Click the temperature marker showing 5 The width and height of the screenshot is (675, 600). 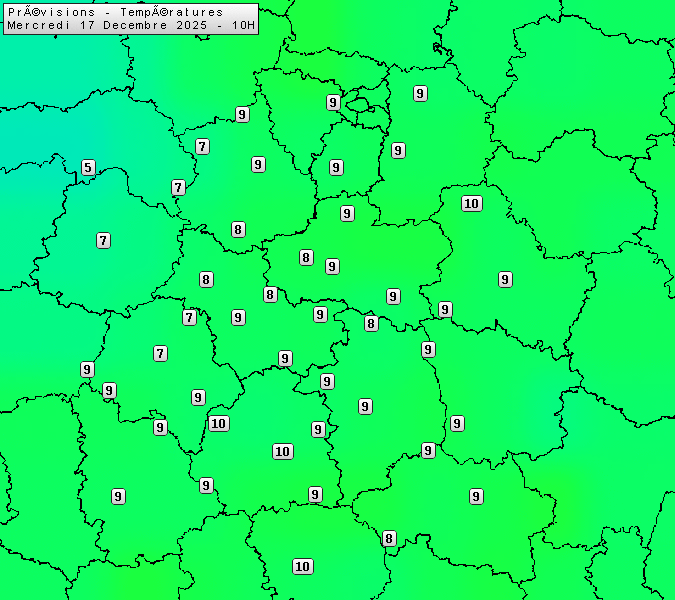tap(88, 168)
